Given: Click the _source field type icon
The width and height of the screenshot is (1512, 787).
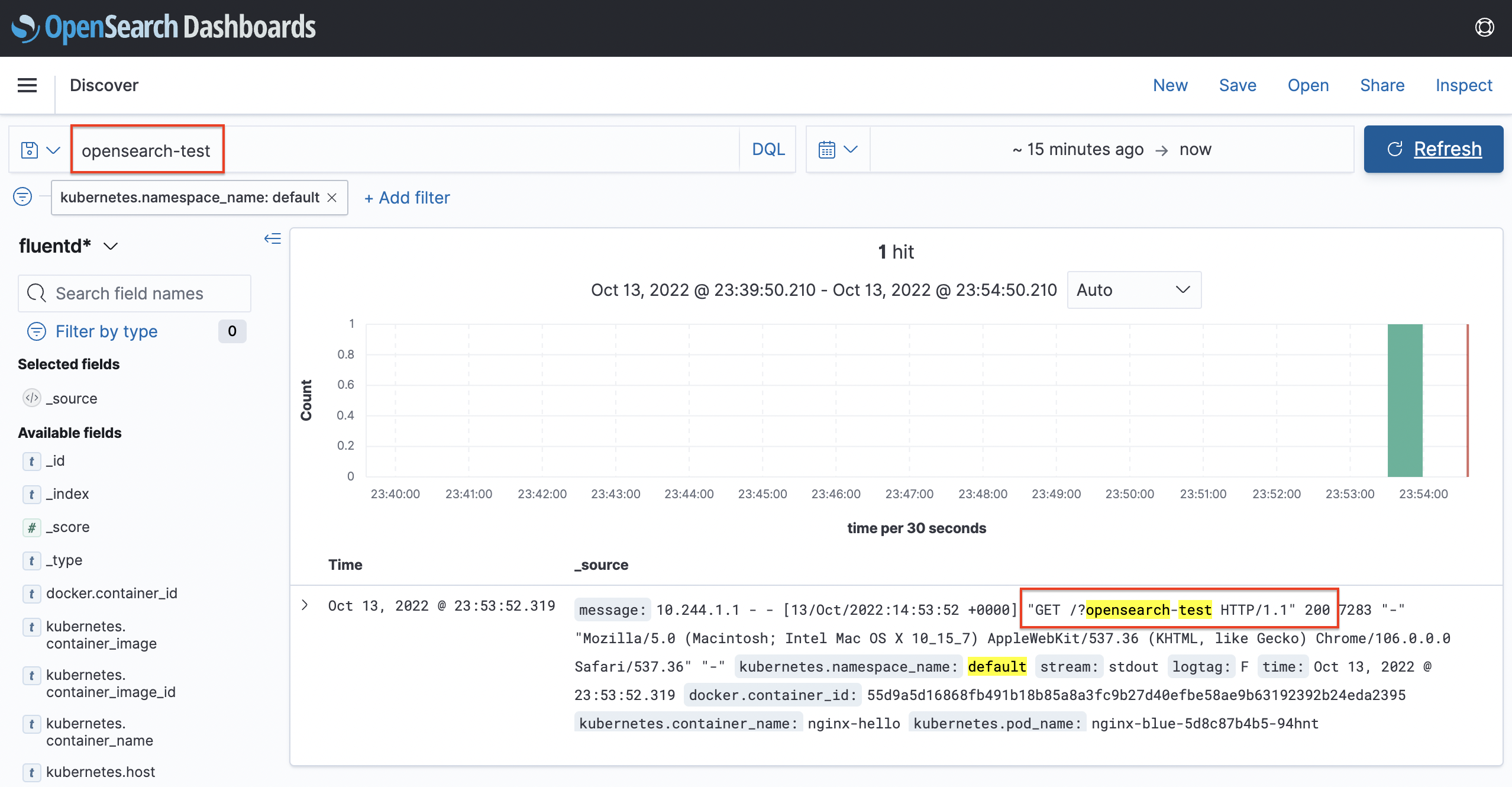Looking at the screenshot, I should pyautogui.click(x=32, y=398).
